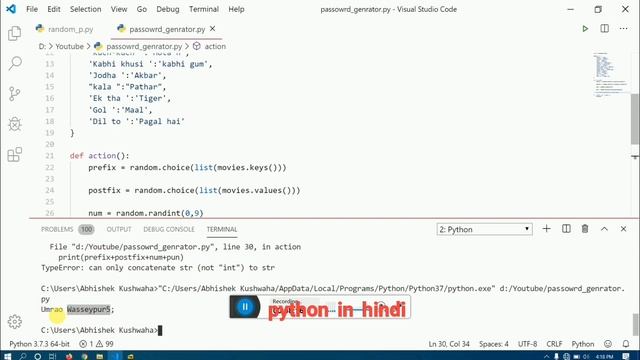Screen dimensions: 640x360
Task: Open the terminal selector '2: Python' dropdown
Action: (x=484, y=229)
